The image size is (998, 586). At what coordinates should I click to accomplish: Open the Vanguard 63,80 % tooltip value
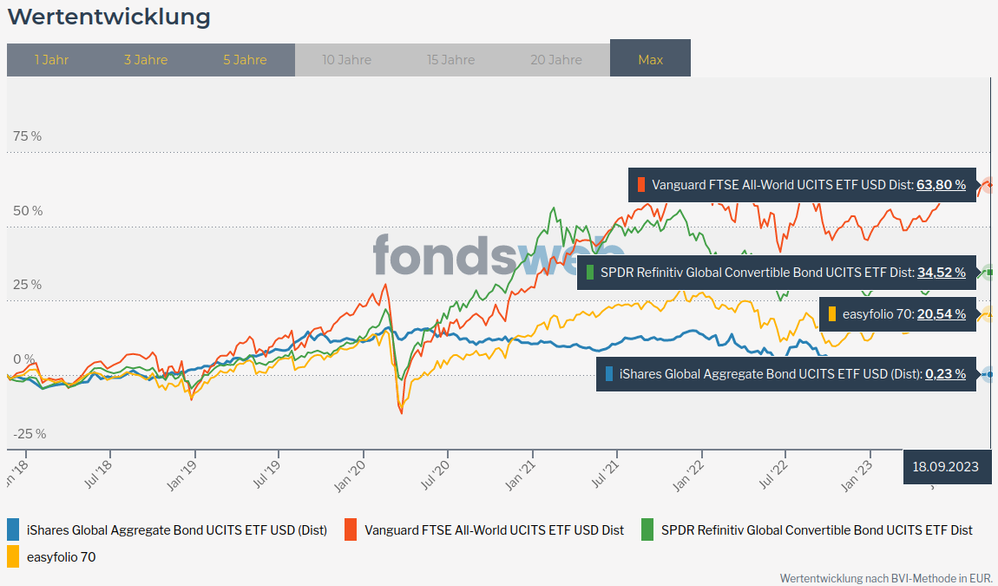[x=941, y=185]
